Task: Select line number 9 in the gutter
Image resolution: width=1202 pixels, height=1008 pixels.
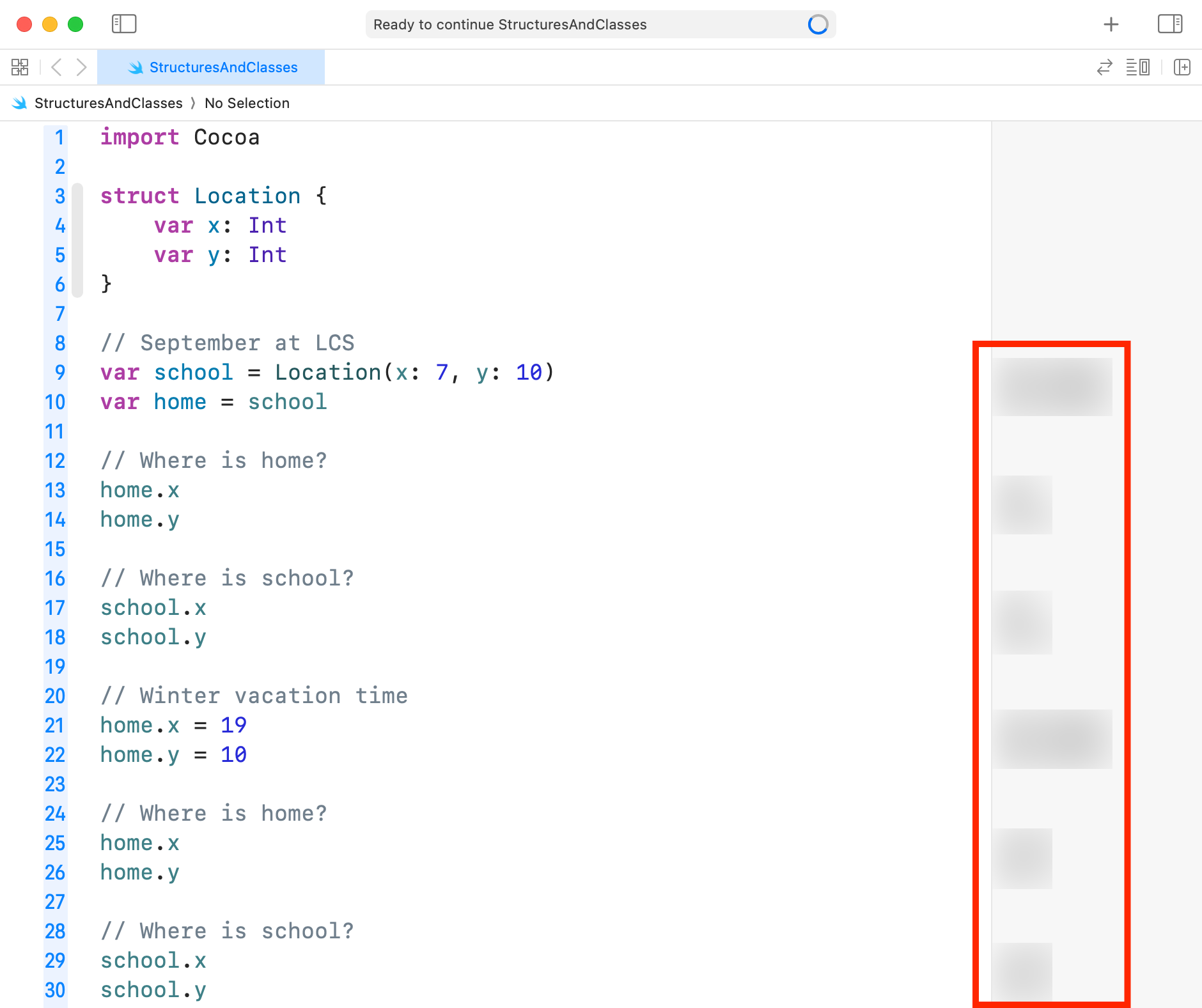Action: [59, 373]
